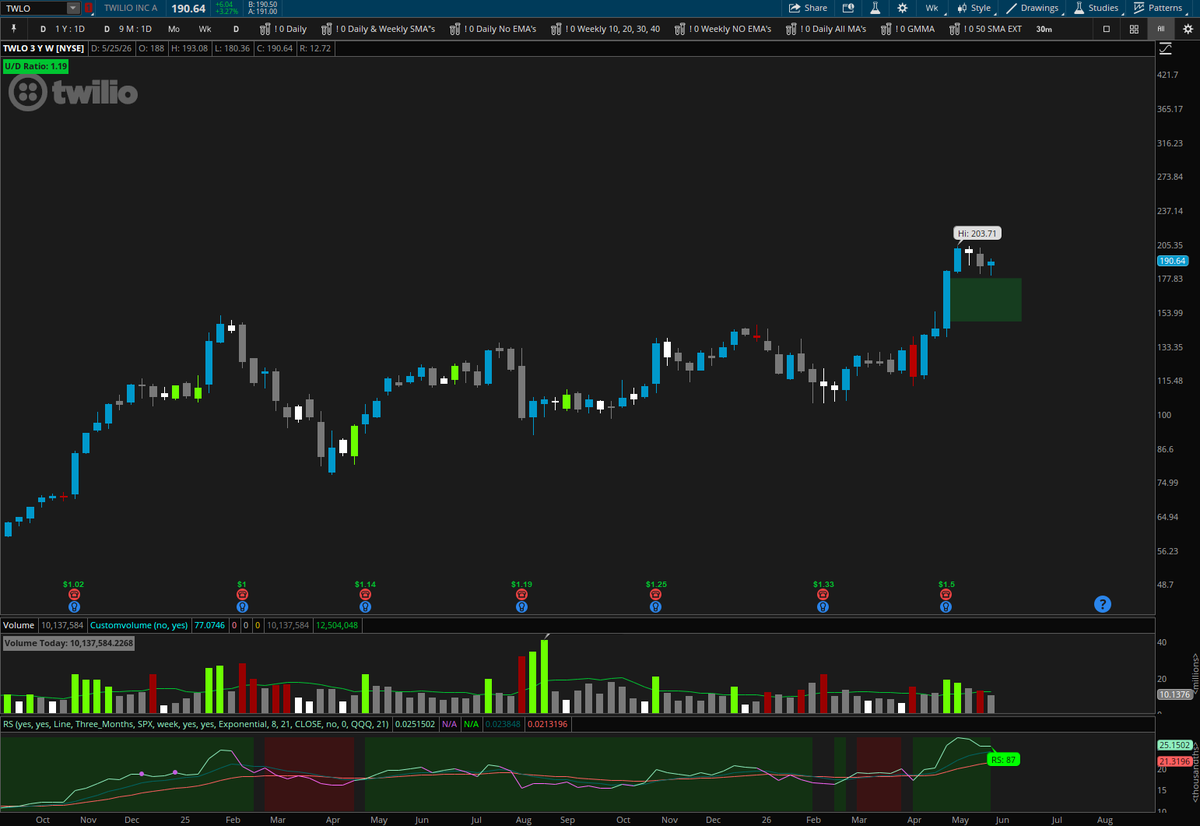Select the 1 Y : 1D timeframe
The height and width of the screenshot is (826, 1200).
[x=63, y=29]
